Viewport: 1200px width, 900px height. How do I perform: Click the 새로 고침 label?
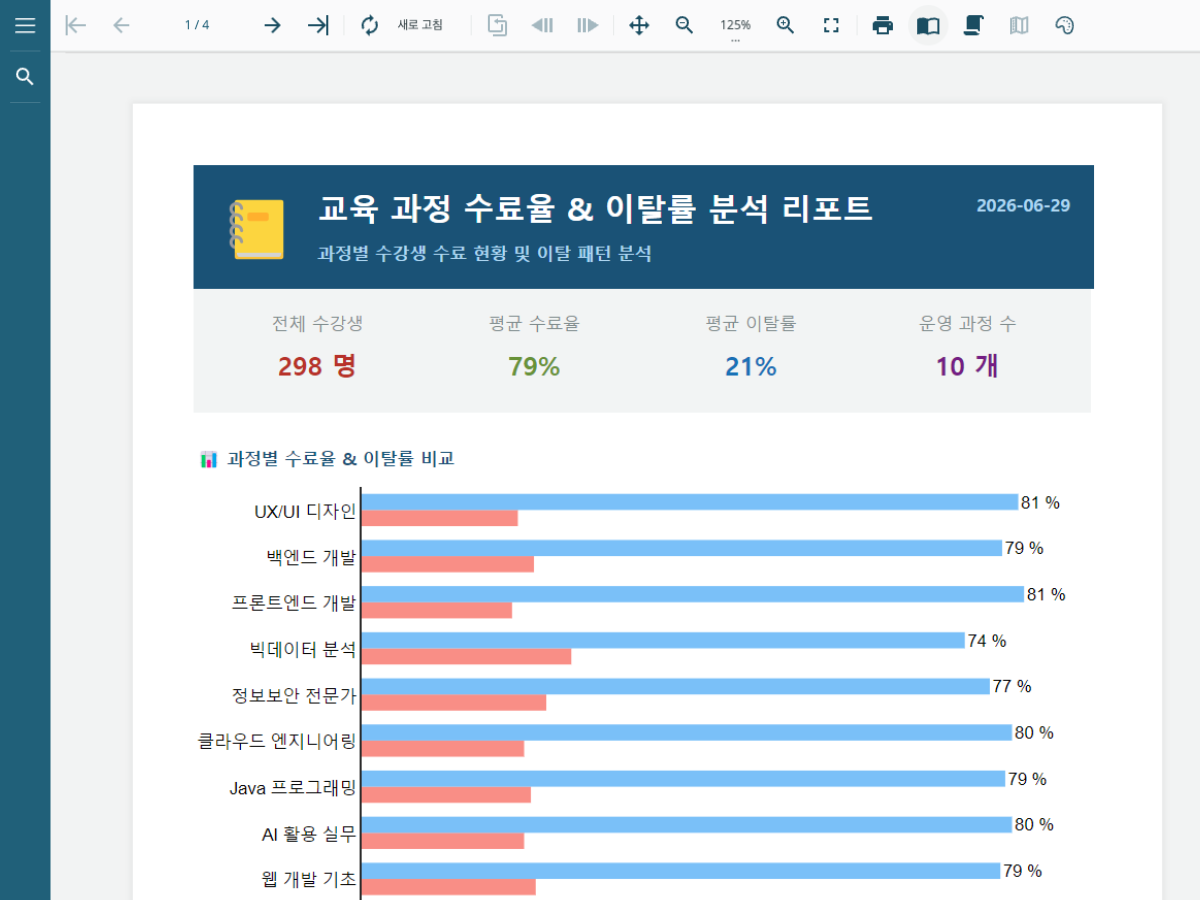pos(420,25)
